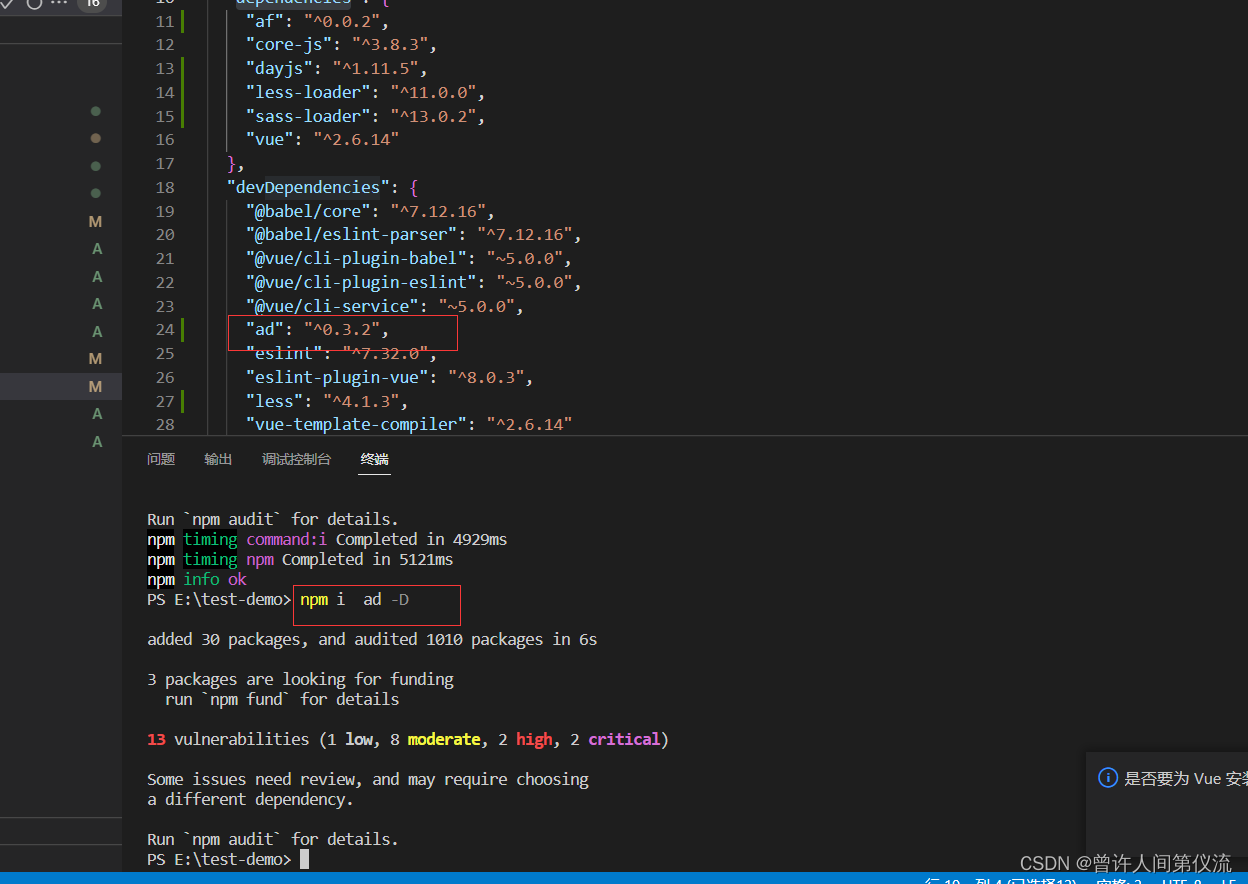
Task: Click the info icon in the Vue notification
Action: click(1108, 778)
